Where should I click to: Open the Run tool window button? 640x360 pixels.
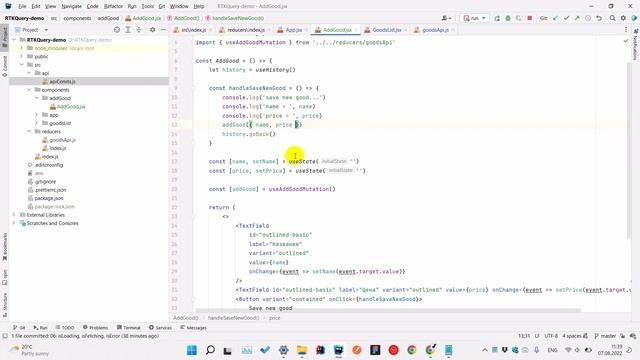[x=40, y=328]
